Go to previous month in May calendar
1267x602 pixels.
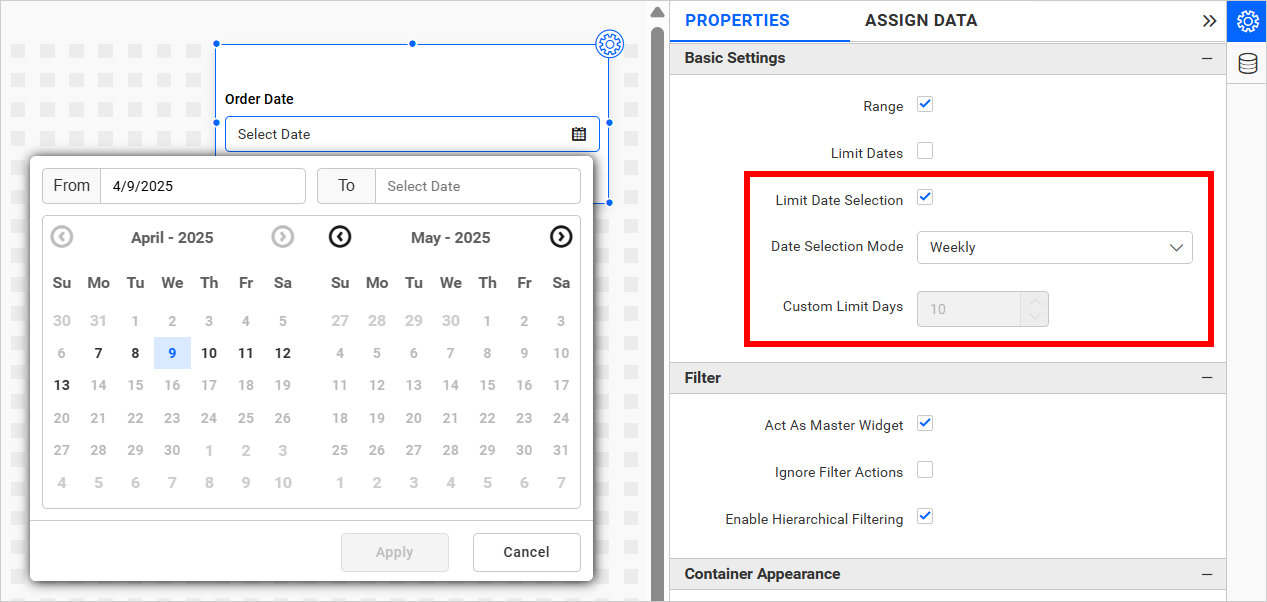point(340,237)
